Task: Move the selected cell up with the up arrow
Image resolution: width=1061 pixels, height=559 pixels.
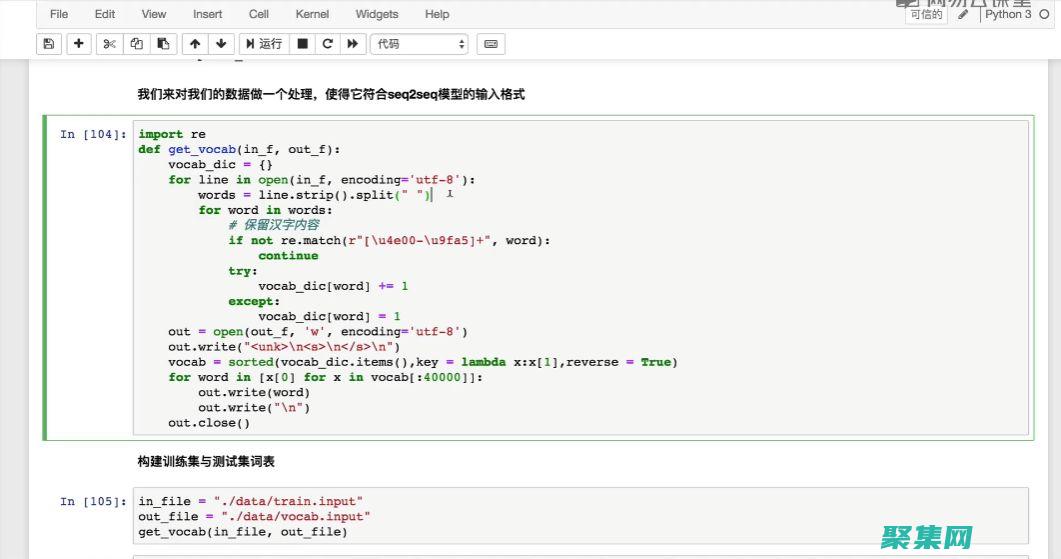Action: click(195, 44)
